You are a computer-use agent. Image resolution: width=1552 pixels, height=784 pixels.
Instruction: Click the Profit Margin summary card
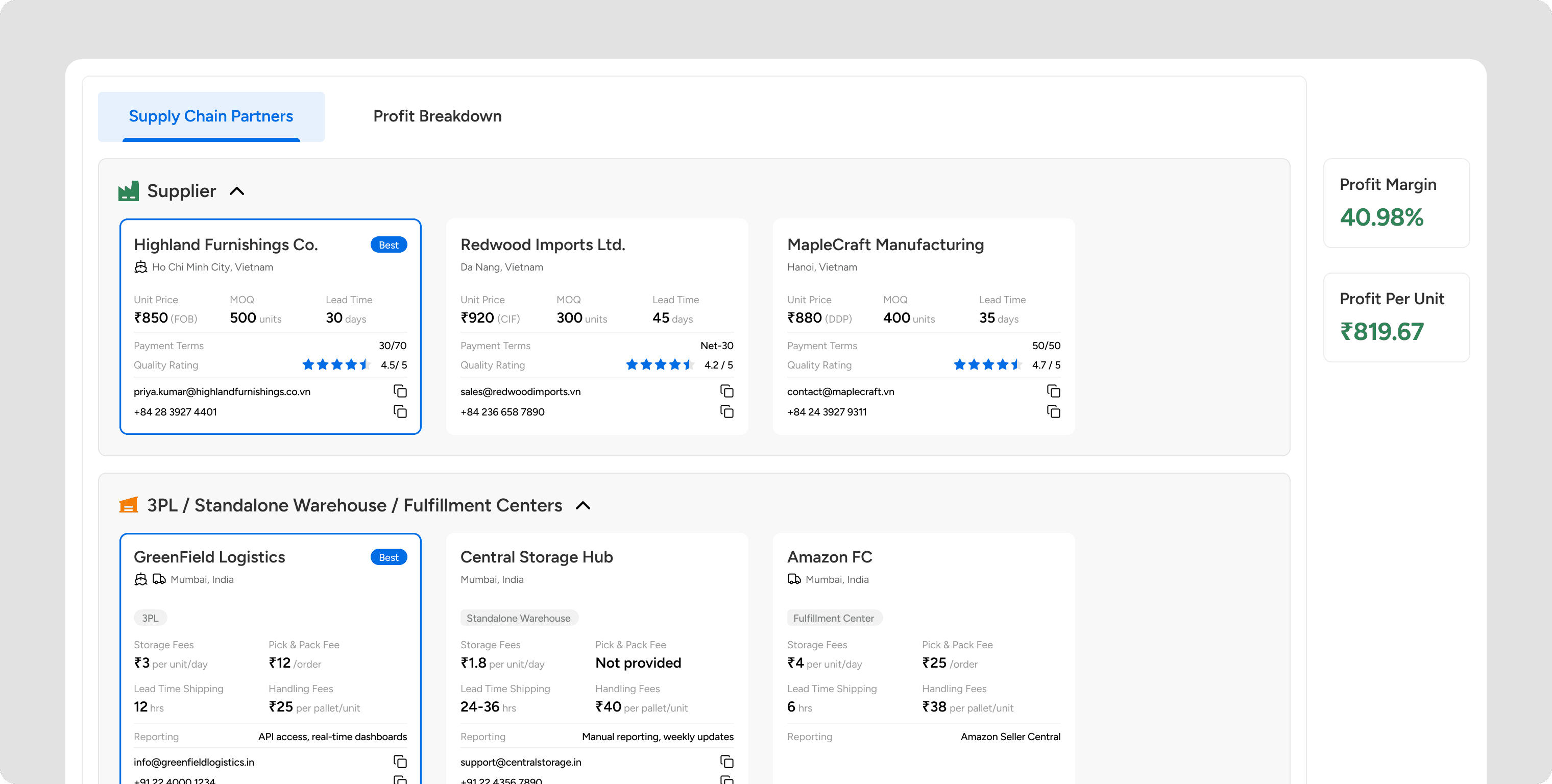[x=1396, y=203]
